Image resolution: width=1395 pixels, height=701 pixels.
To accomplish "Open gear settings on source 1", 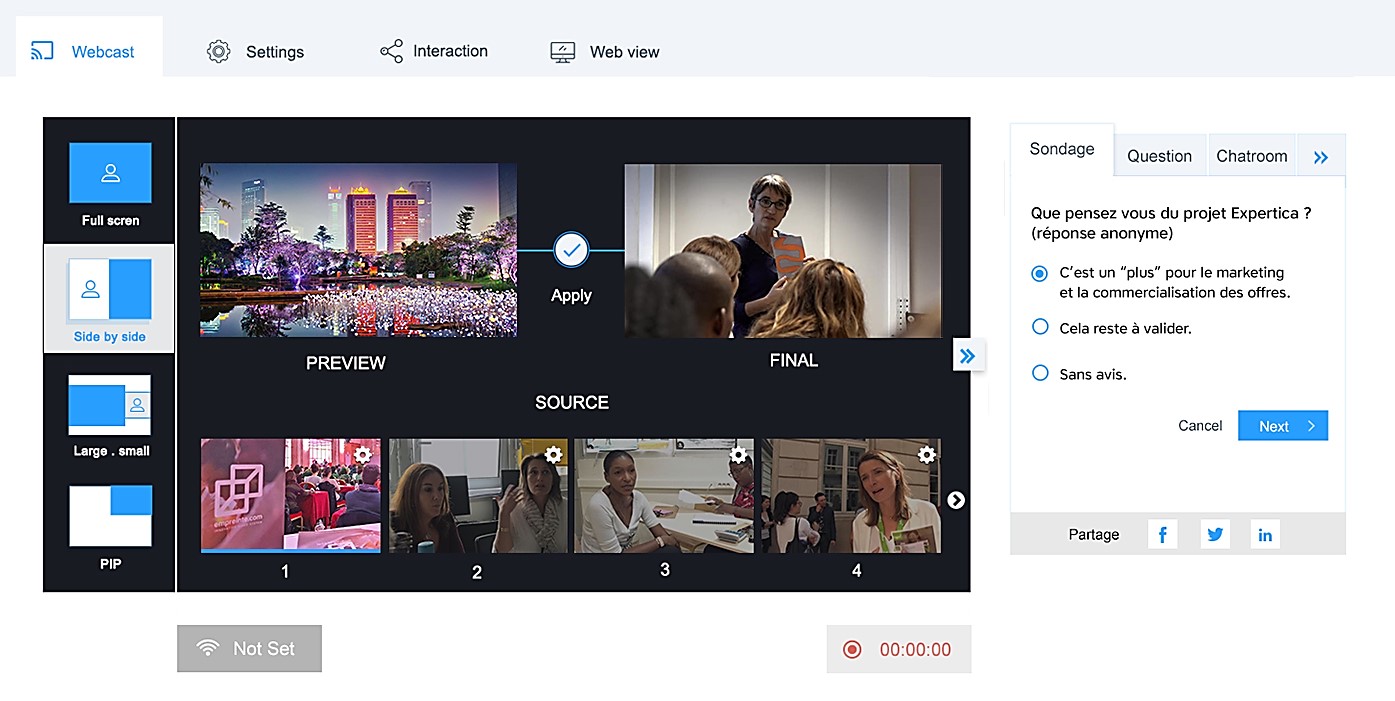I will (363, 455).
